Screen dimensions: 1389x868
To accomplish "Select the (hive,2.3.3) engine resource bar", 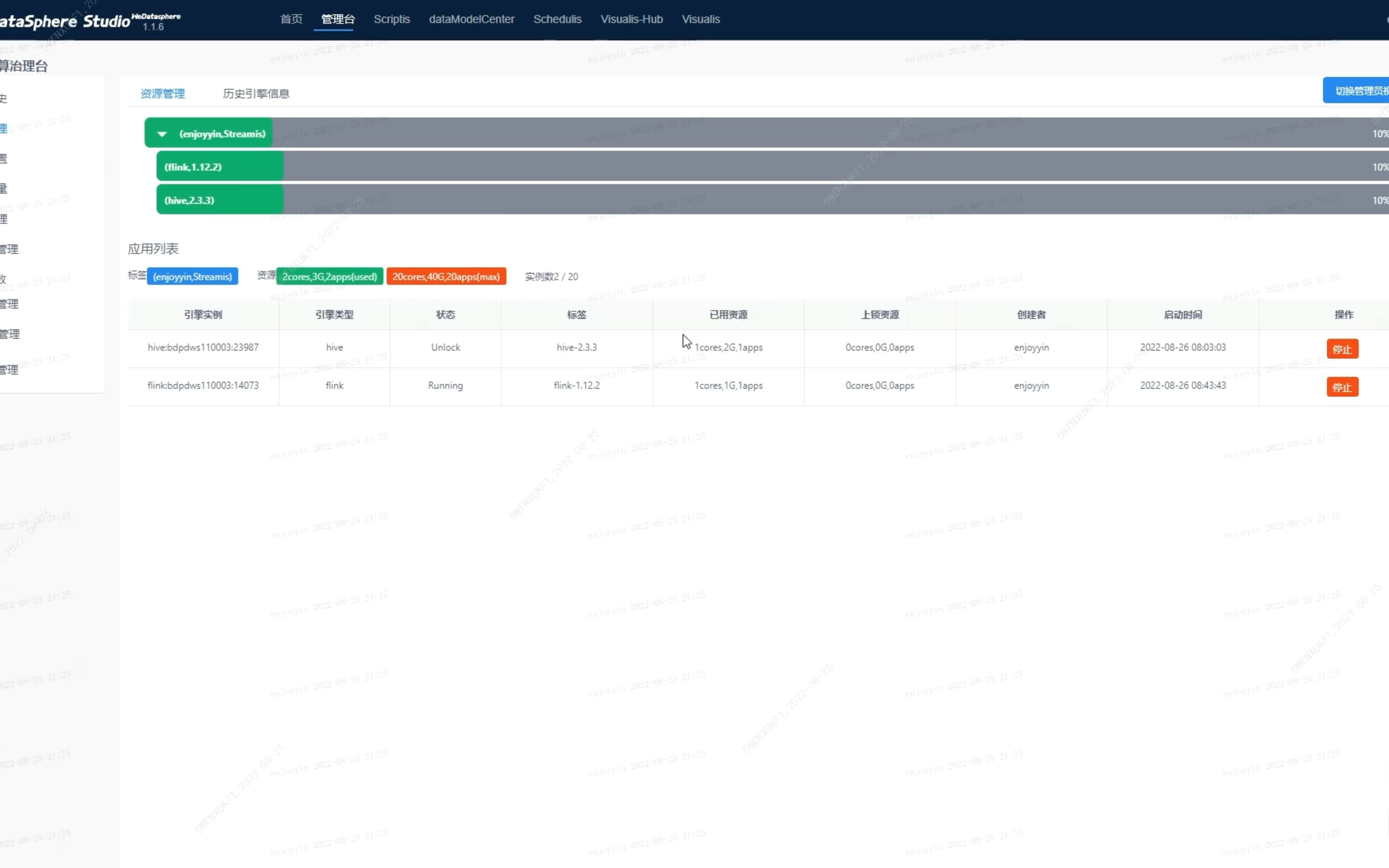I will click(x=220, y=201).
